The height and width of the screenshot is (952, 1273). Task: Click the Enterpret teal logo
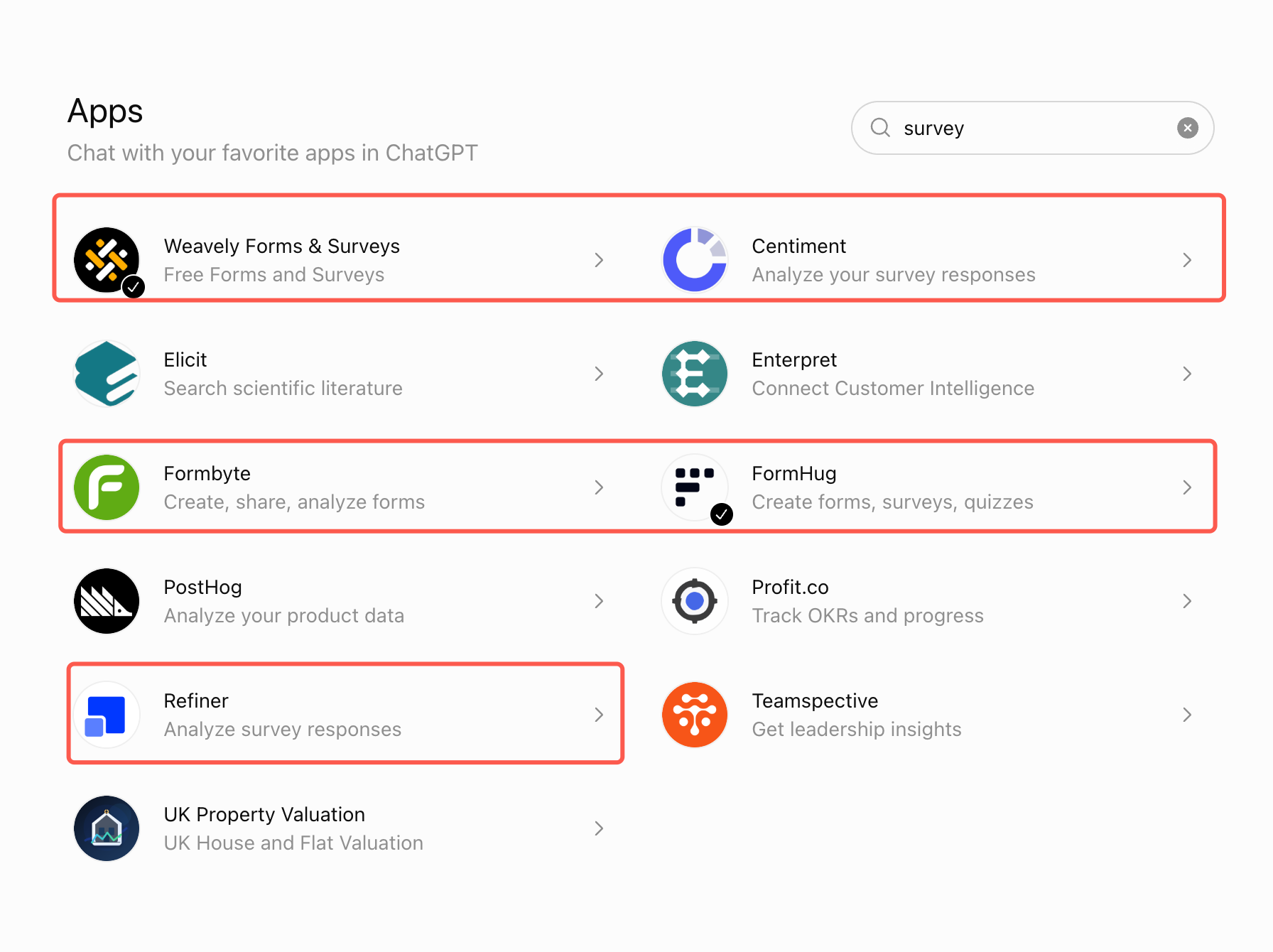[x=695, y=374]
